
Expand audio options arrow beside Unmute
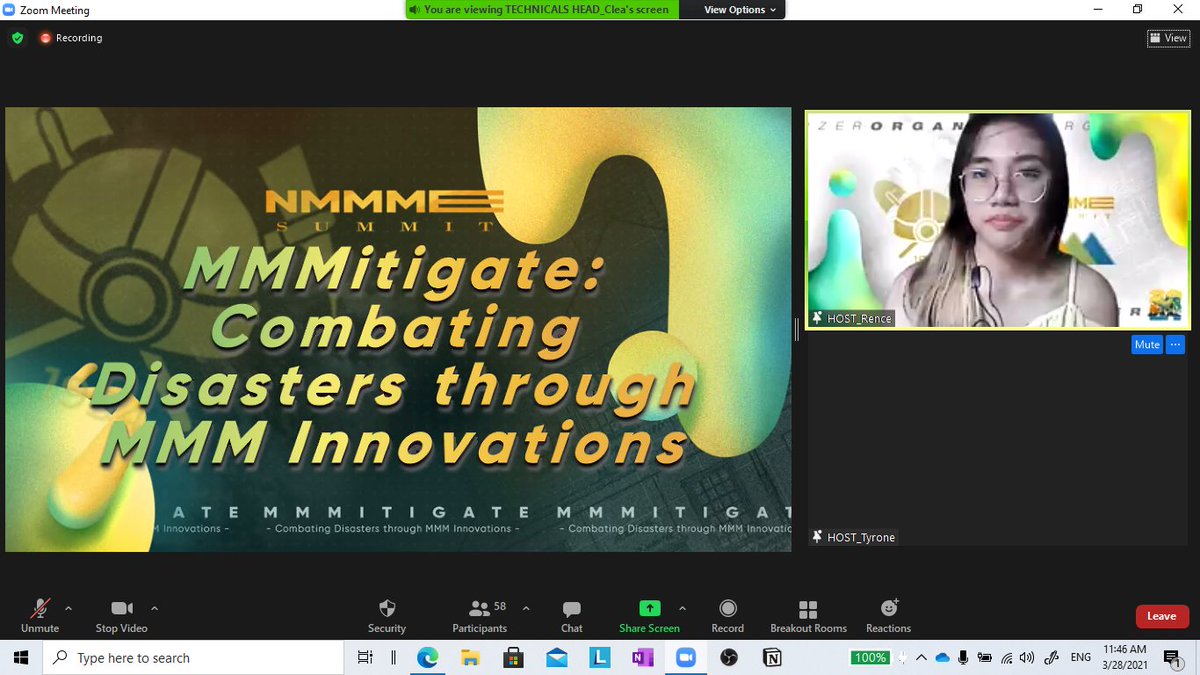pos(68,607)
